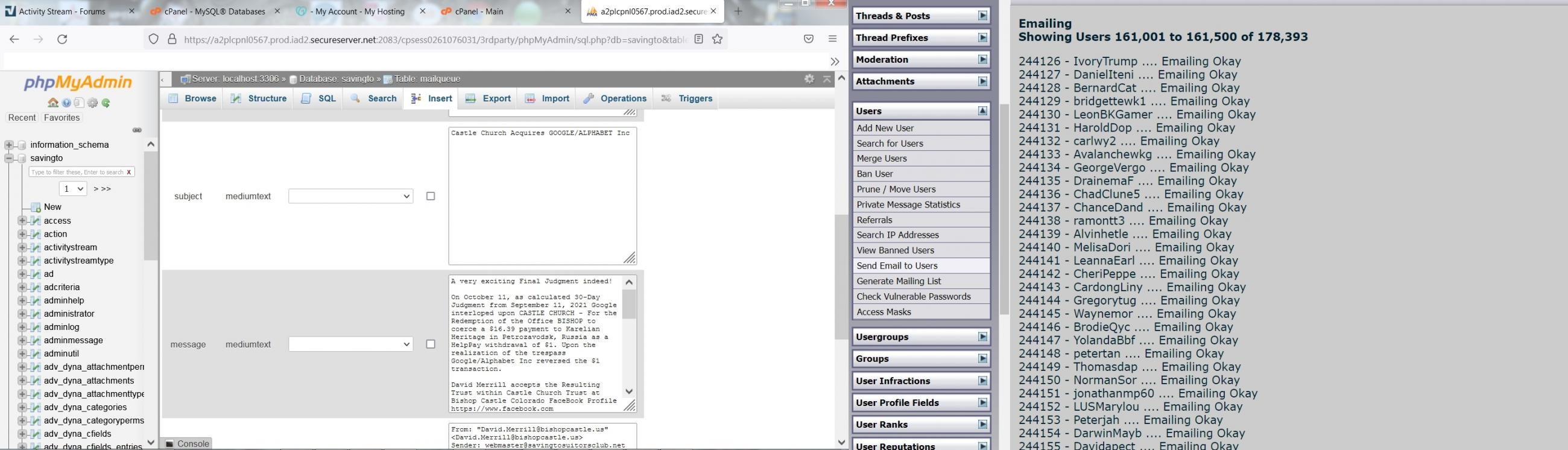Open function dropdown for subject row

pyautogui.click(x=350, y=196)
